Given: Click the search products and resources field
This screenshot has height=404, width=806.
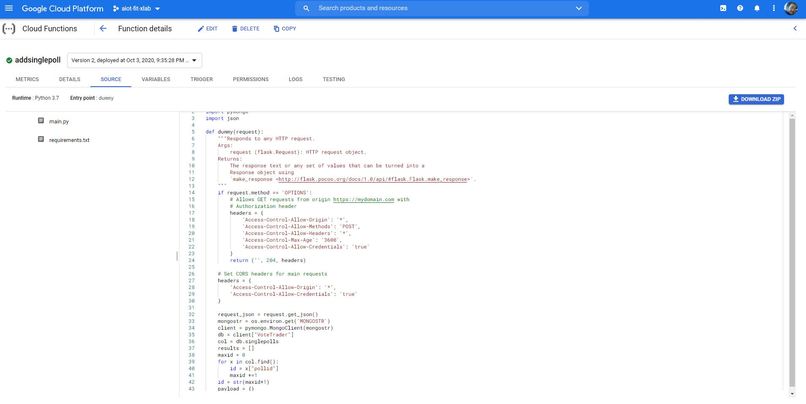Looking at the screenshot, I should click(442, 8).
